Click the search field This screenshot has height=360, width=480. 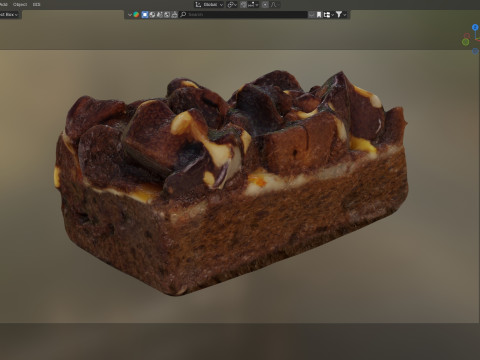(x=243, y=15)
